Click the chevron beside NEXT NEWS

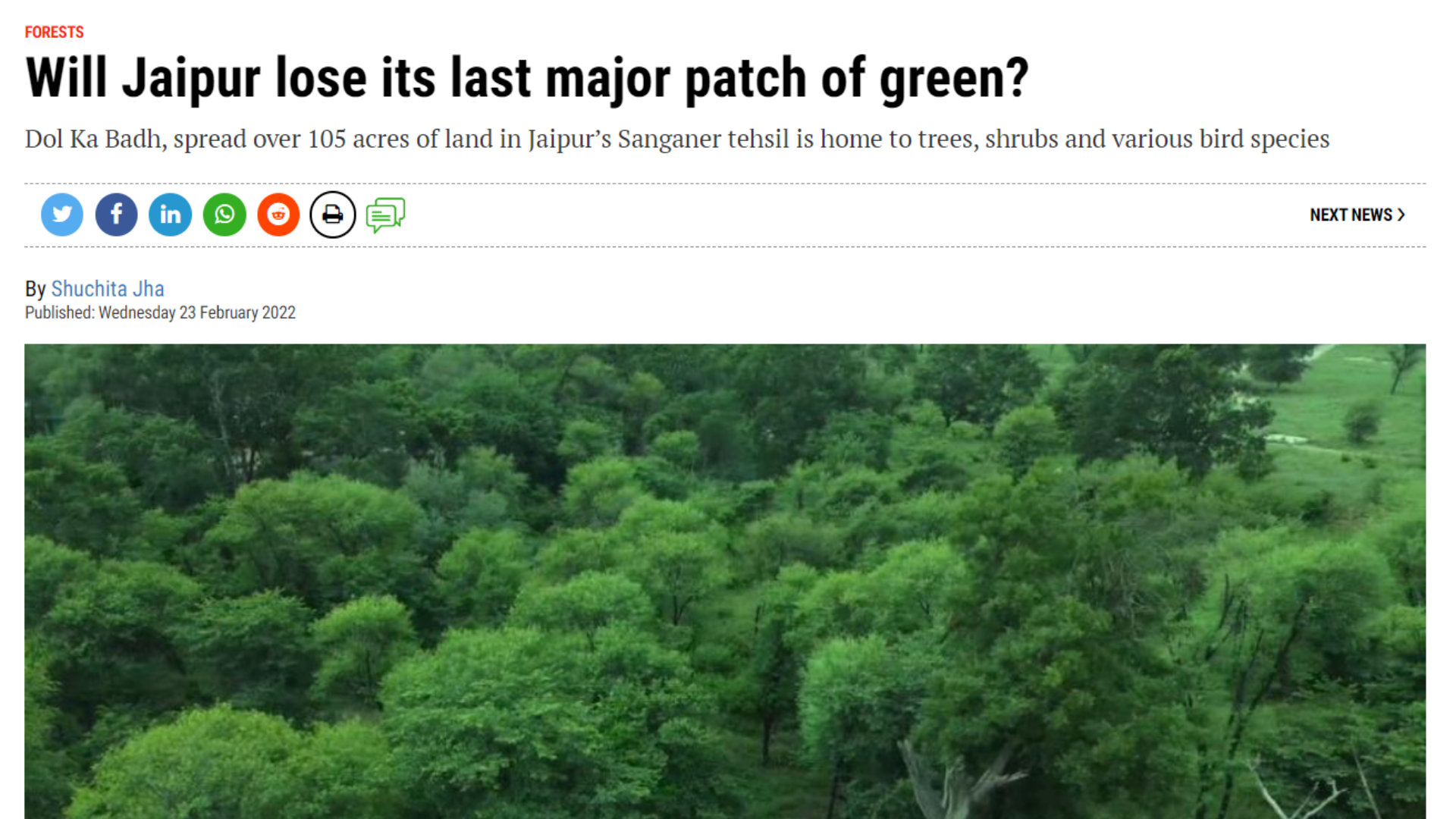pos(1401,215)
